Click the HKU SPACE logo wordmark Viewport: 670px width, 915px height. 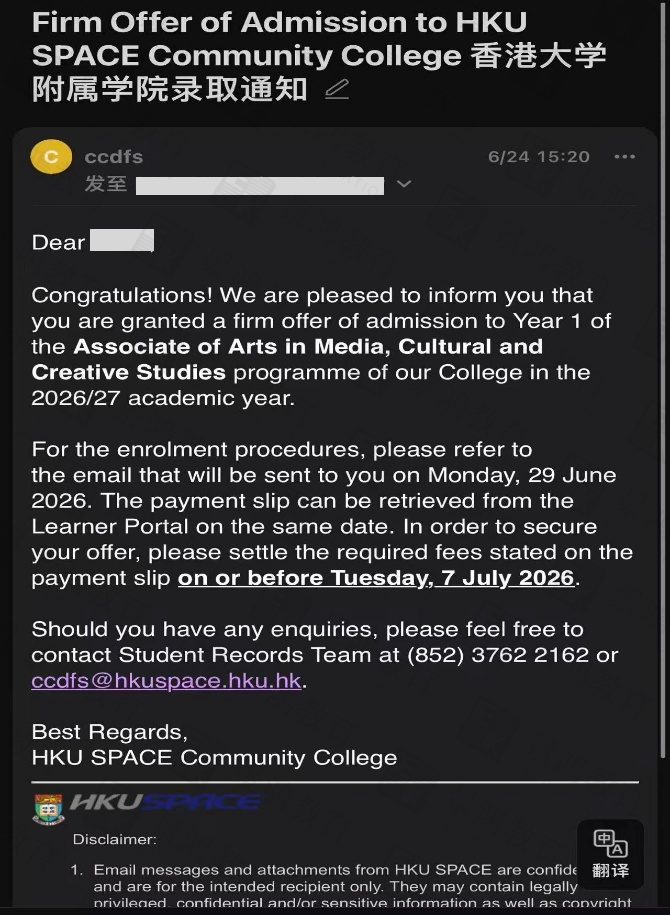tap(165, 802)
